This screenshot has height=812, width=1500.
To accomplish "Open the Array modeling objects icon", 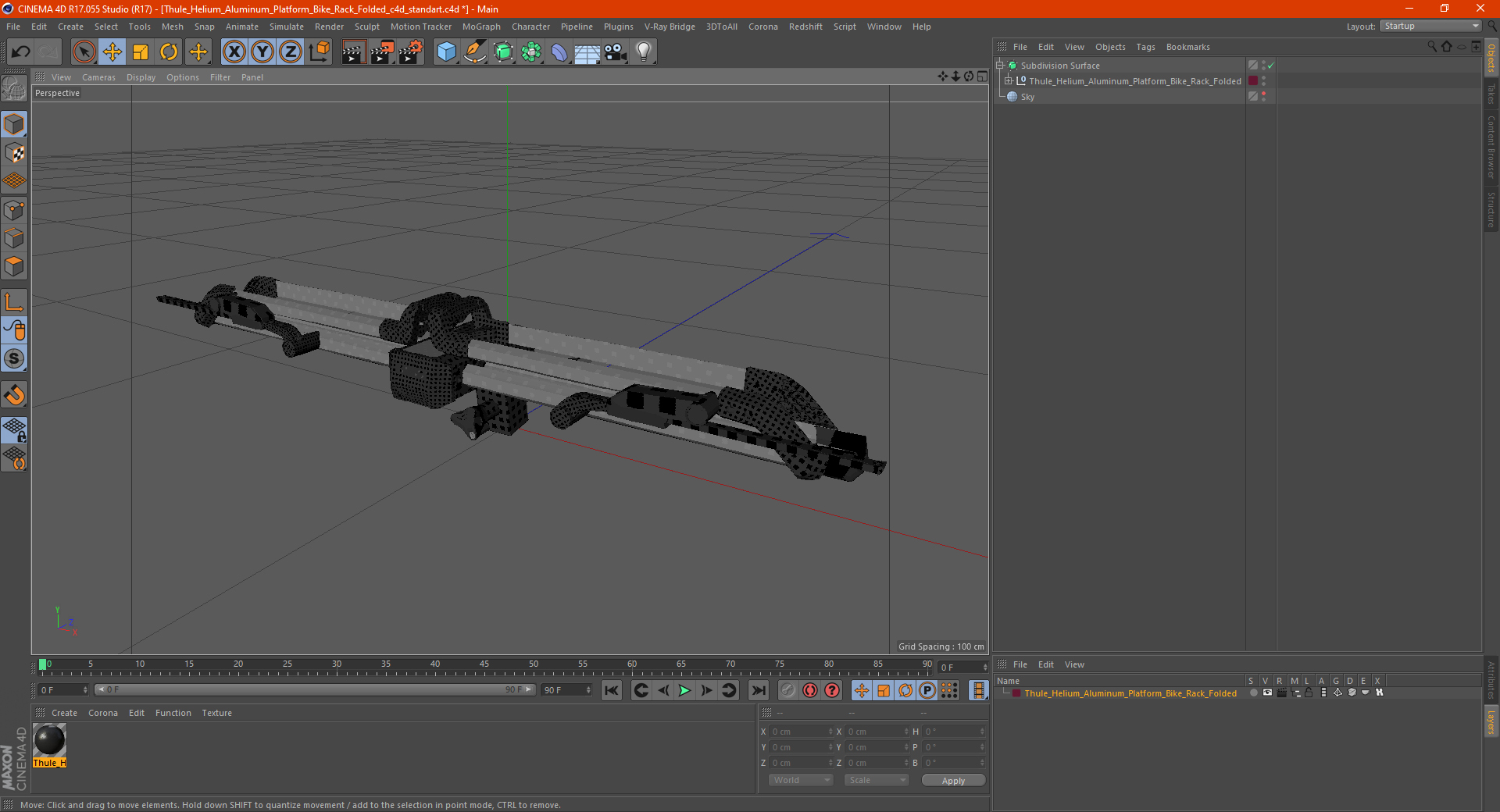I will point(531,52).
